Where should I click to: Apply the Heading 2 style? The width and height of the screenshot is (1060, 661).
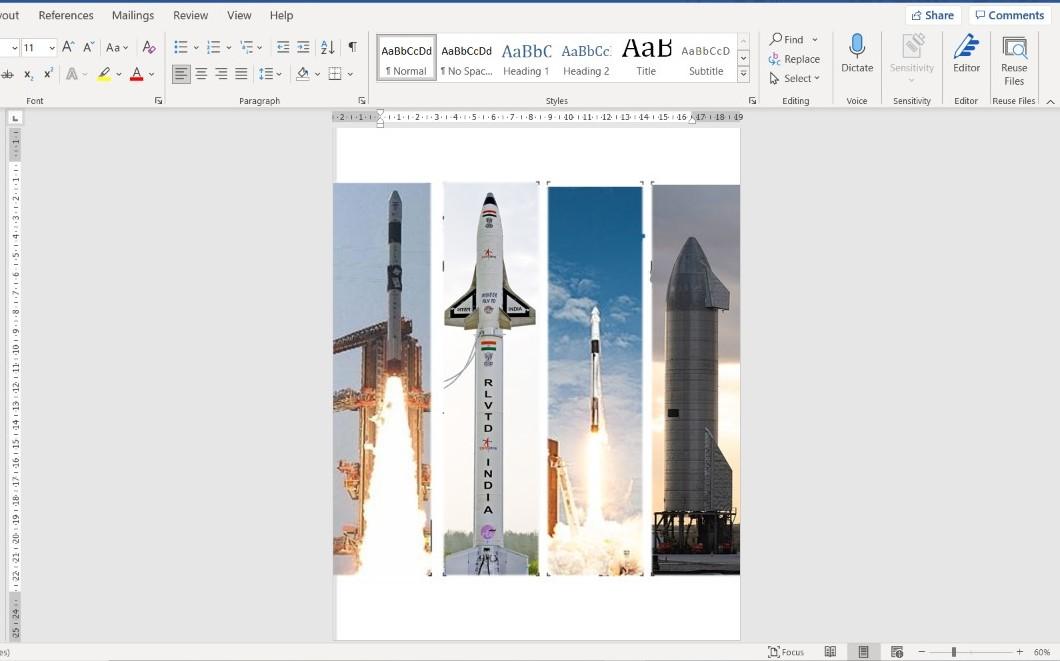pos(586,59)
